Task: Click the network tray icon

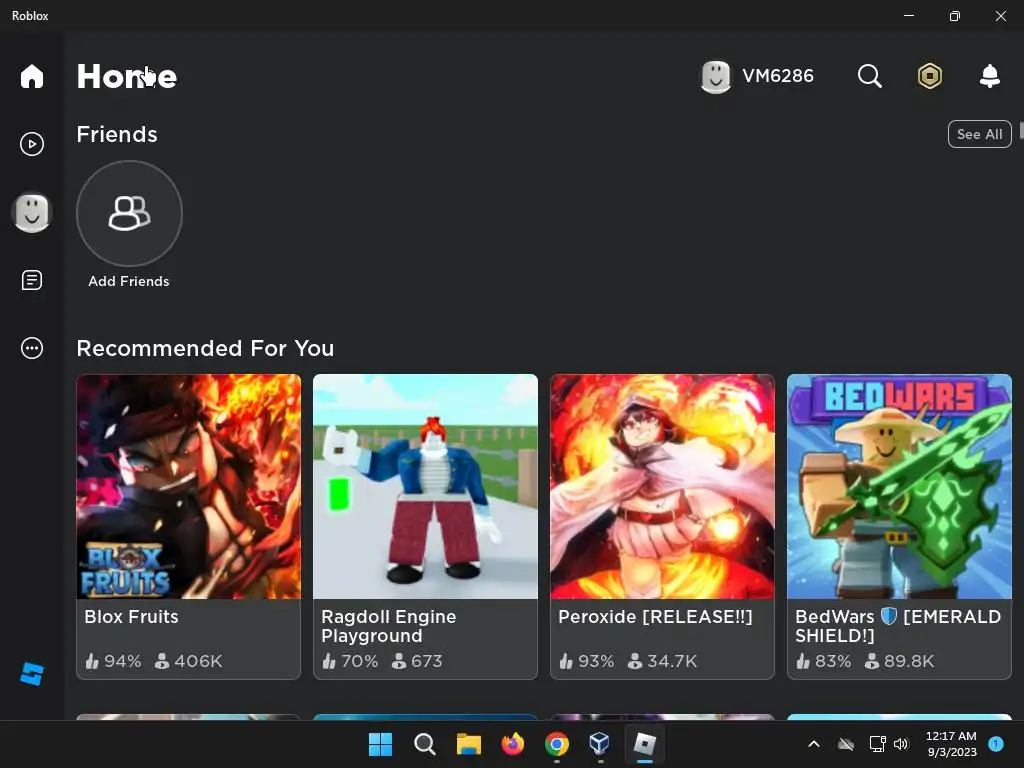Action: tap(877, 744)
